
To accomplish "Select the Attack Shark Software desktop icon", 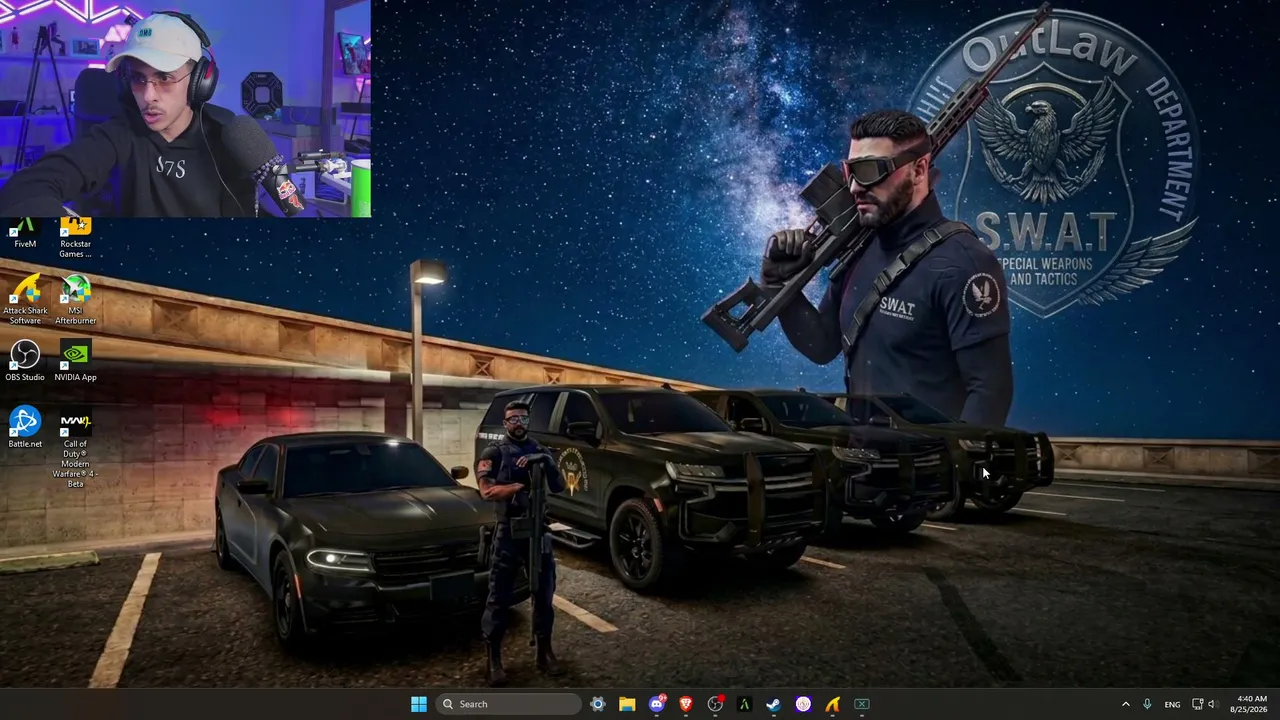I will (25, 300).
